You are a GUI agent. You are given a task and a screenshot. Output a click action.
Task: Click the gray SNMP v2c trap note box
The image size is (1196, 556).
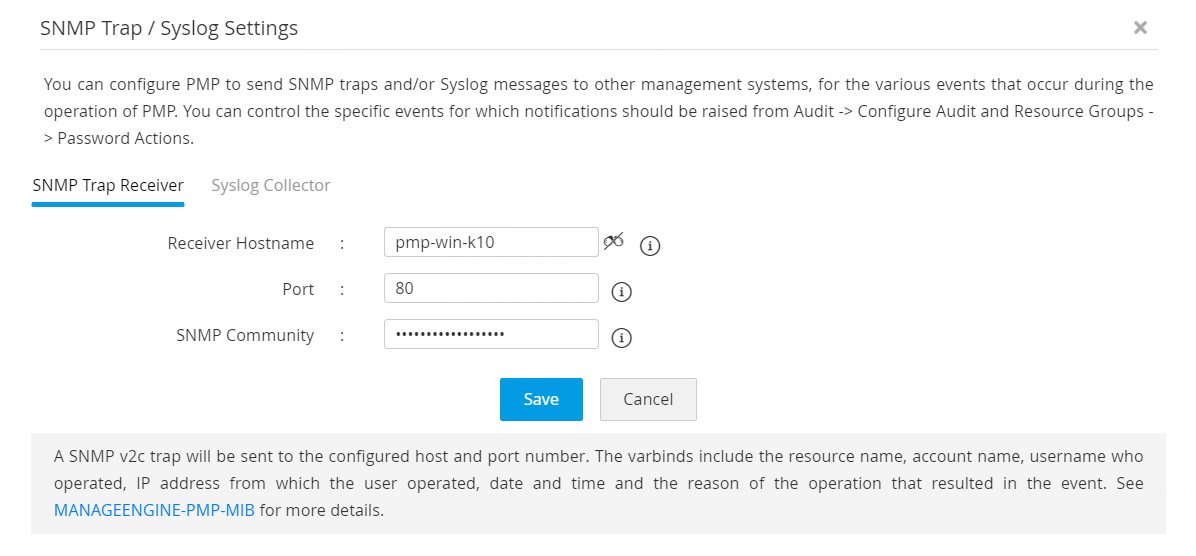(598, 483)
